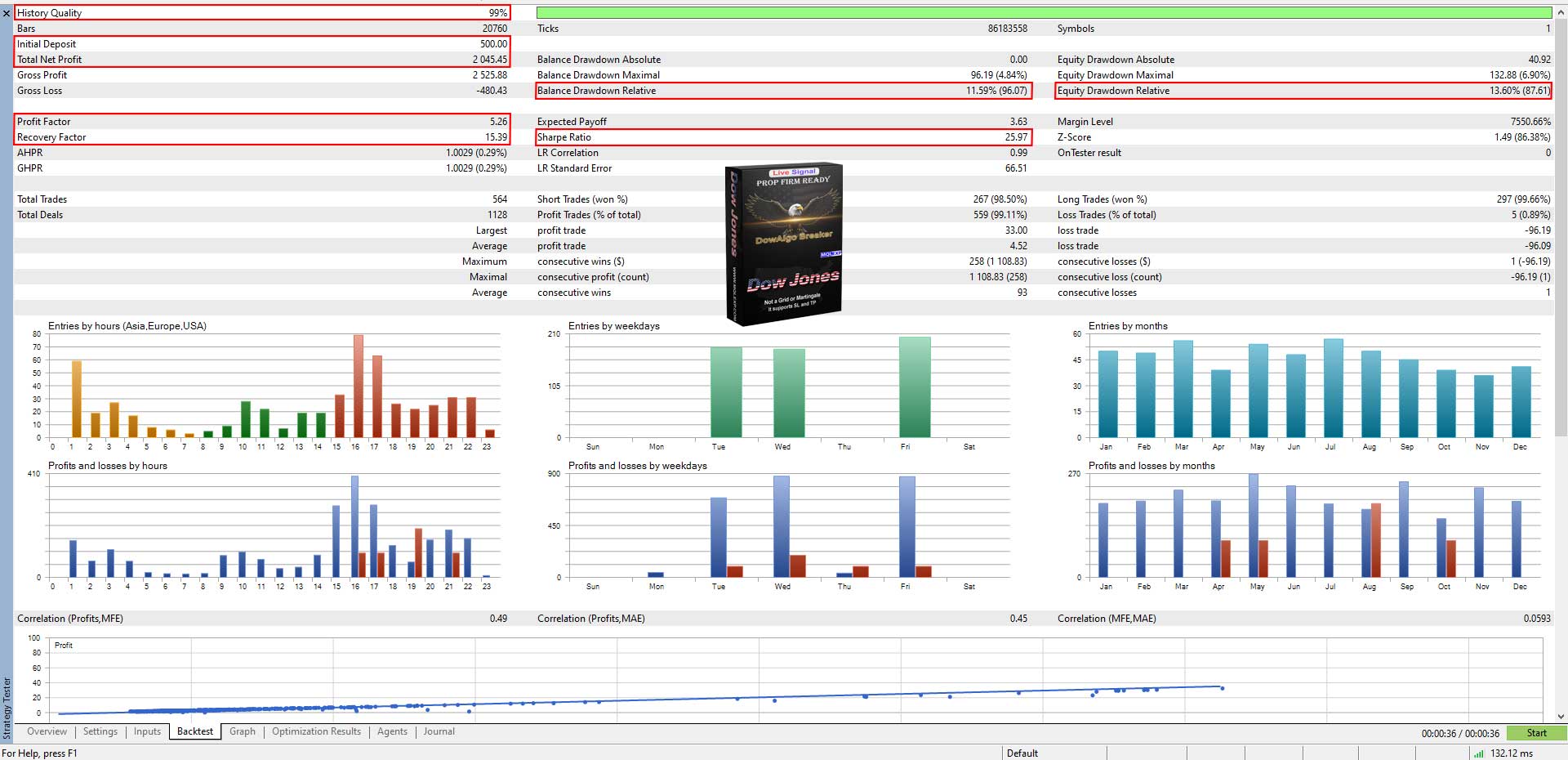Screen dimensions: 1568x760
Task: Click the connection signal bars icon
Action: tap(1478, 753)
